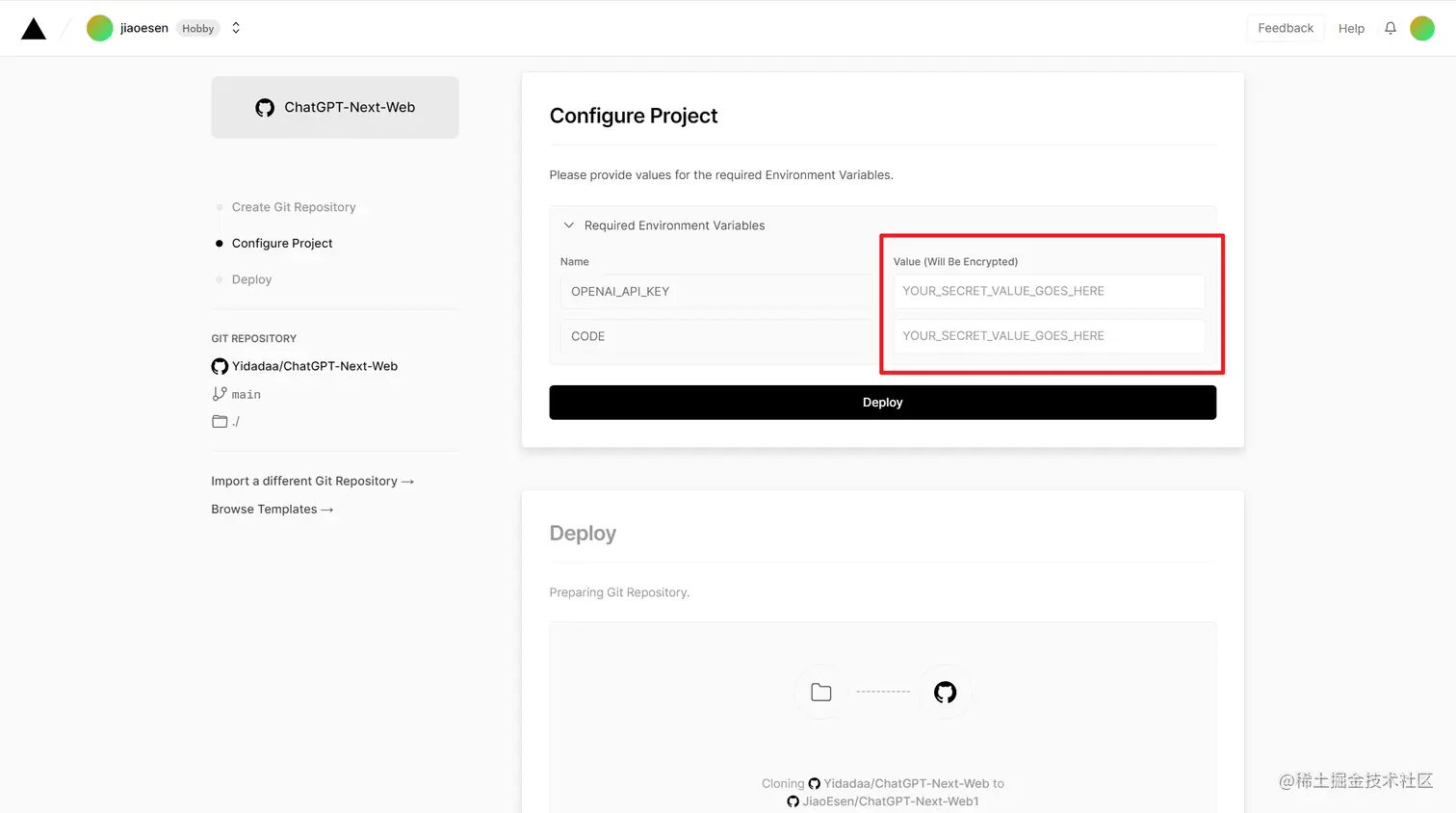Viewport: 1456px width, 813px height.
Task: Open the notifications bell
Action: pyautogui.click(x=1391, y=28)
